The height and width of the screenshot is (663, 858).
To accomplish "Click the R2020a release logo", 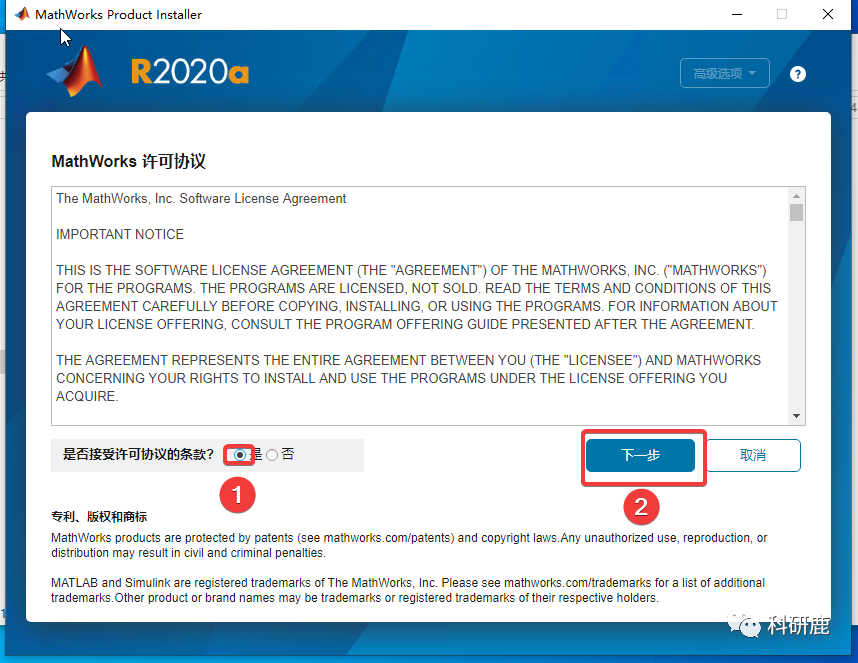I will point(190,72).
